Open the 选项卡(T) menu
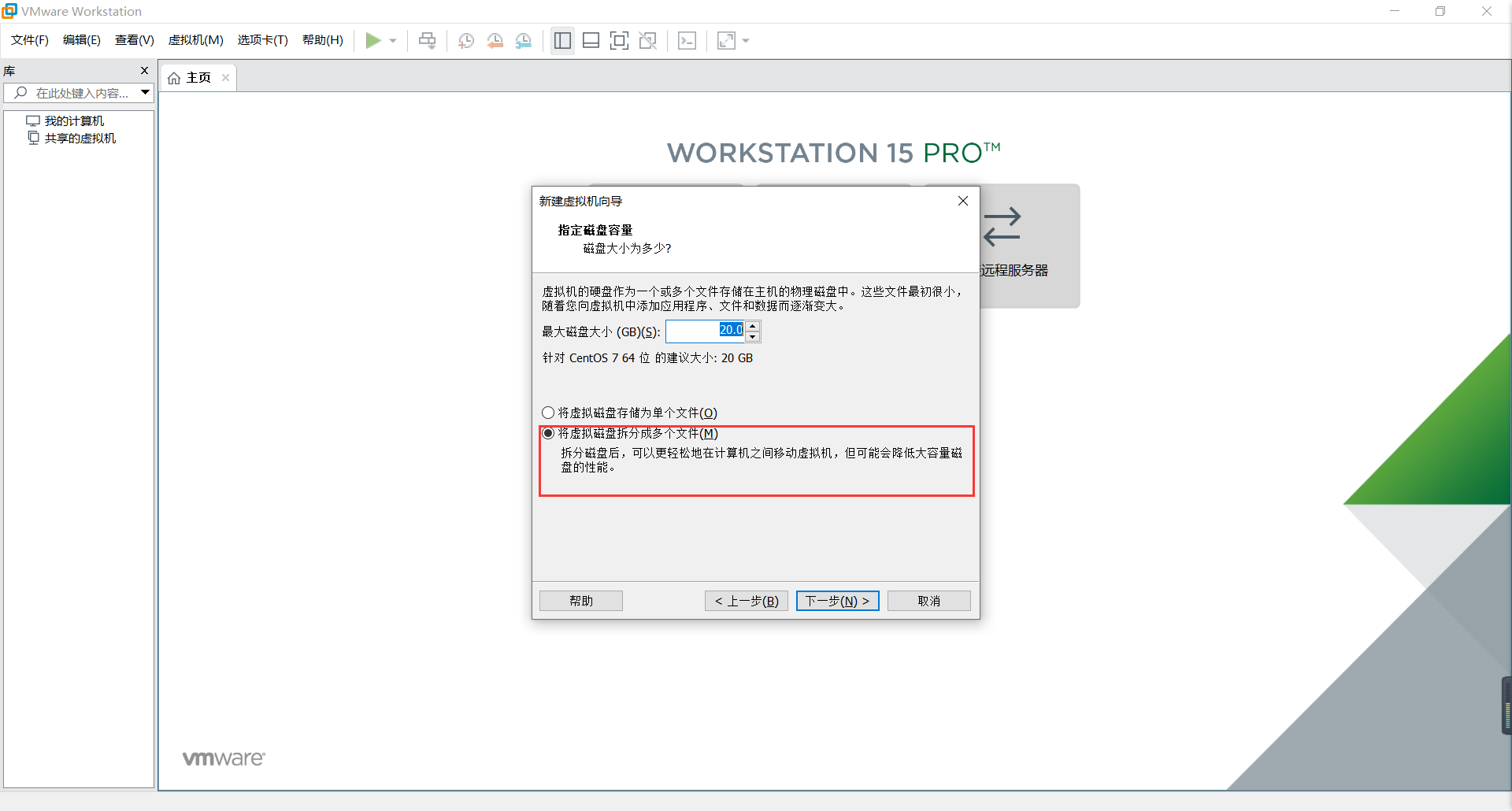The height and width of the screenshot is (811, 1512). tap(263, 40)
